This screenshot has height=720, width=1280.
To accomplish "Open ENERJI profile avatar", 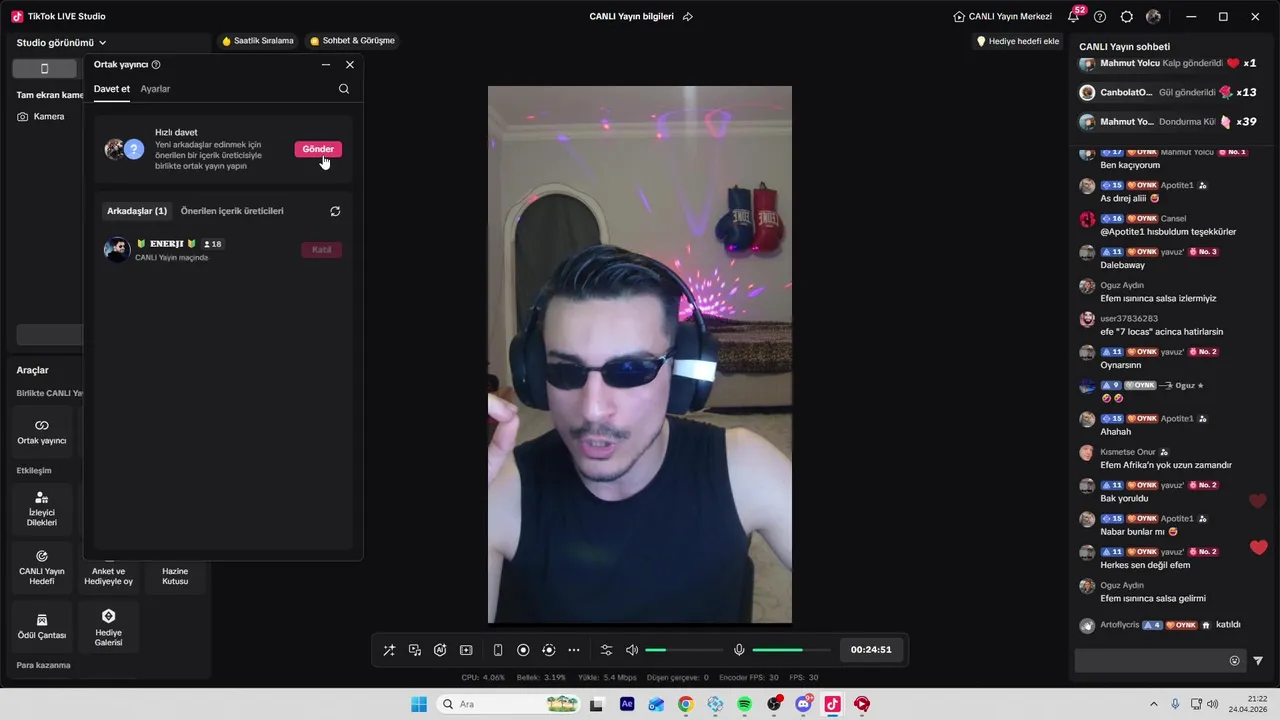I will (117, 250).
